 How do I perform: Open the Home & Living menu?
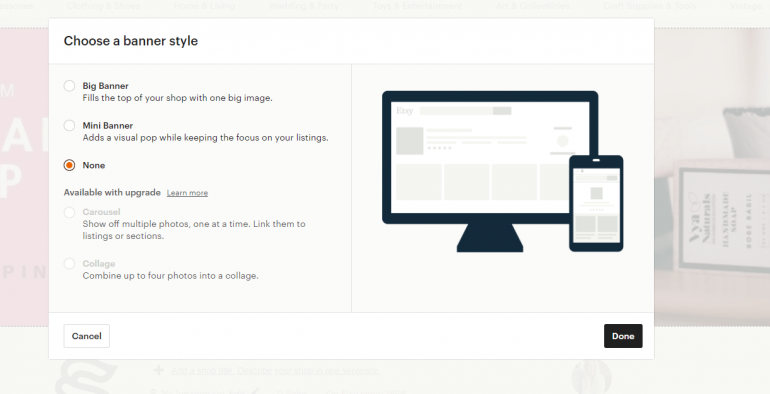[x=204, y=6]
